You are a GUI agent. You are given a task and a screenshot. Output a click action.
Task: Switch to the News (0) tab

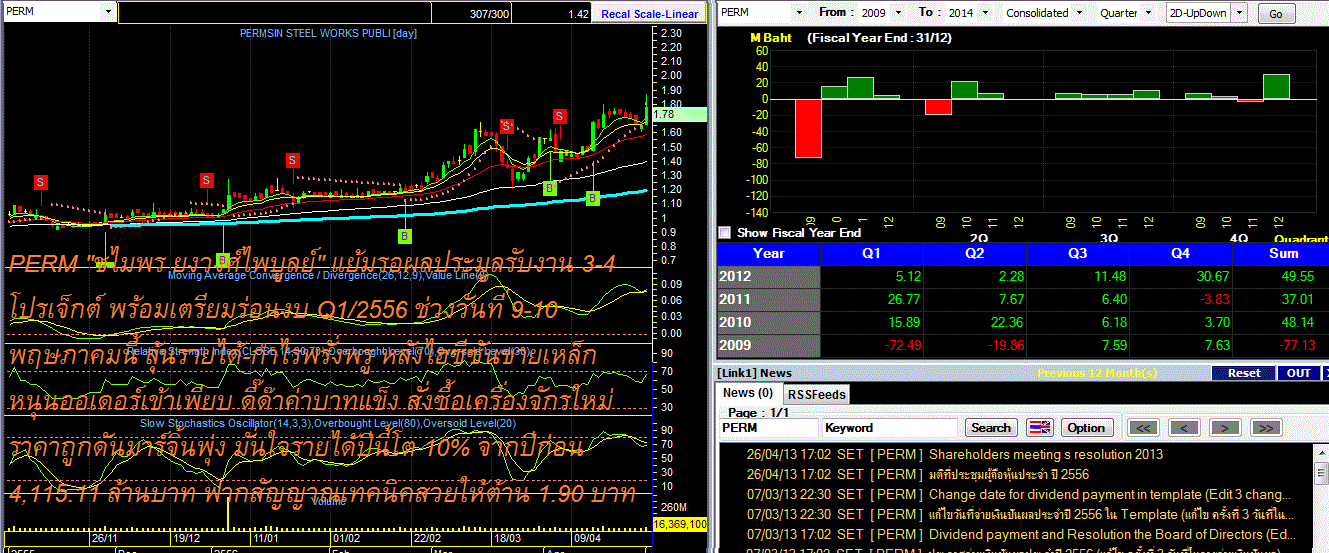(748, 393)
